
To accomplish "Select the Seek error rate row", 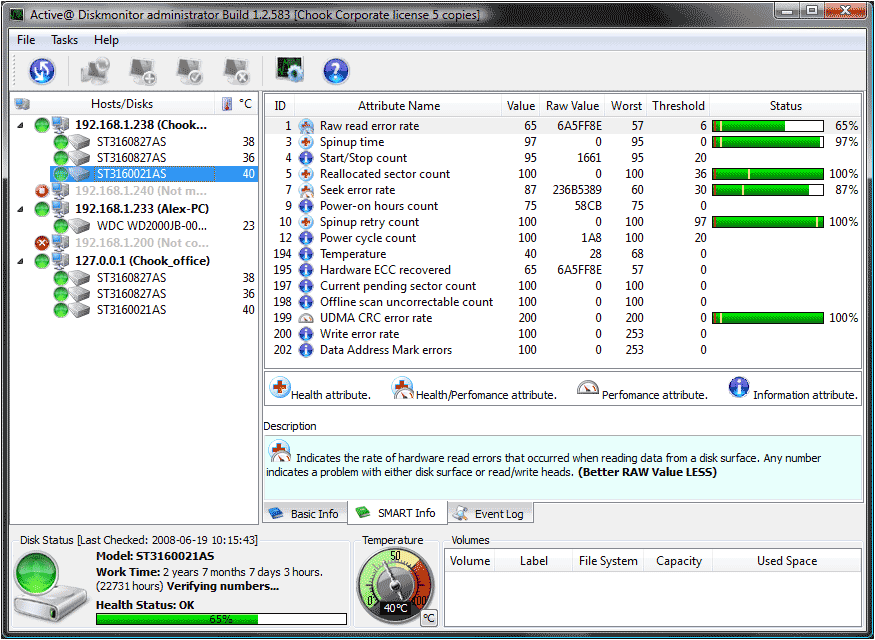I will pos(562,190).
